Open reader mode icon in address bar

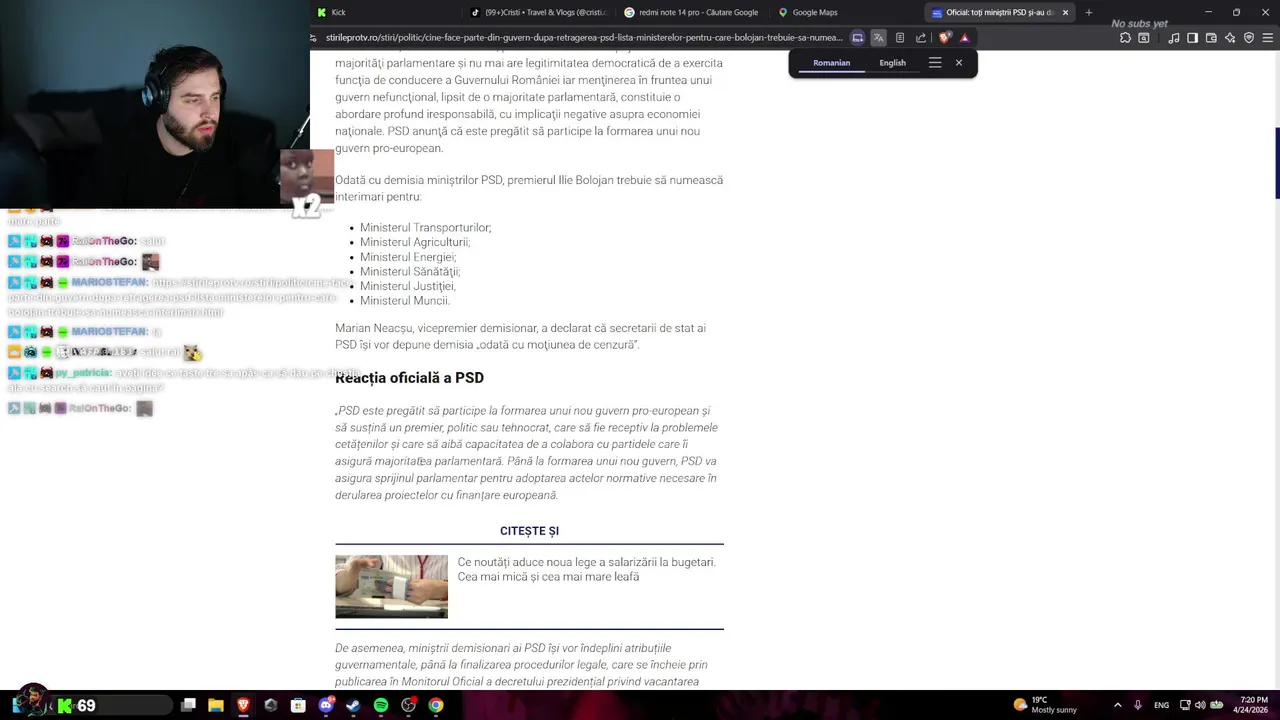click(900, 37)
